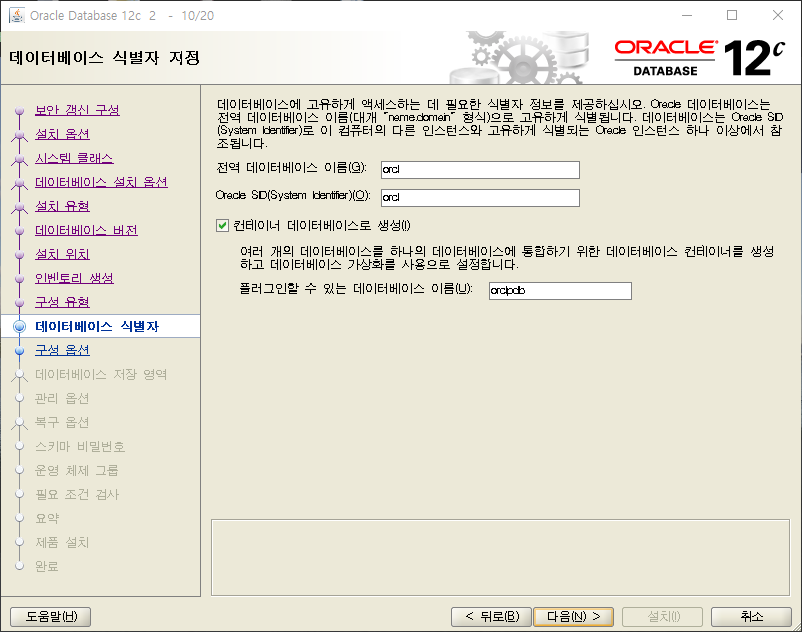Click the 플러그인할 수 있는 데이터베이스 이름 field
The height and width of the screenshot is (632, 802).
tap(560, 290)
